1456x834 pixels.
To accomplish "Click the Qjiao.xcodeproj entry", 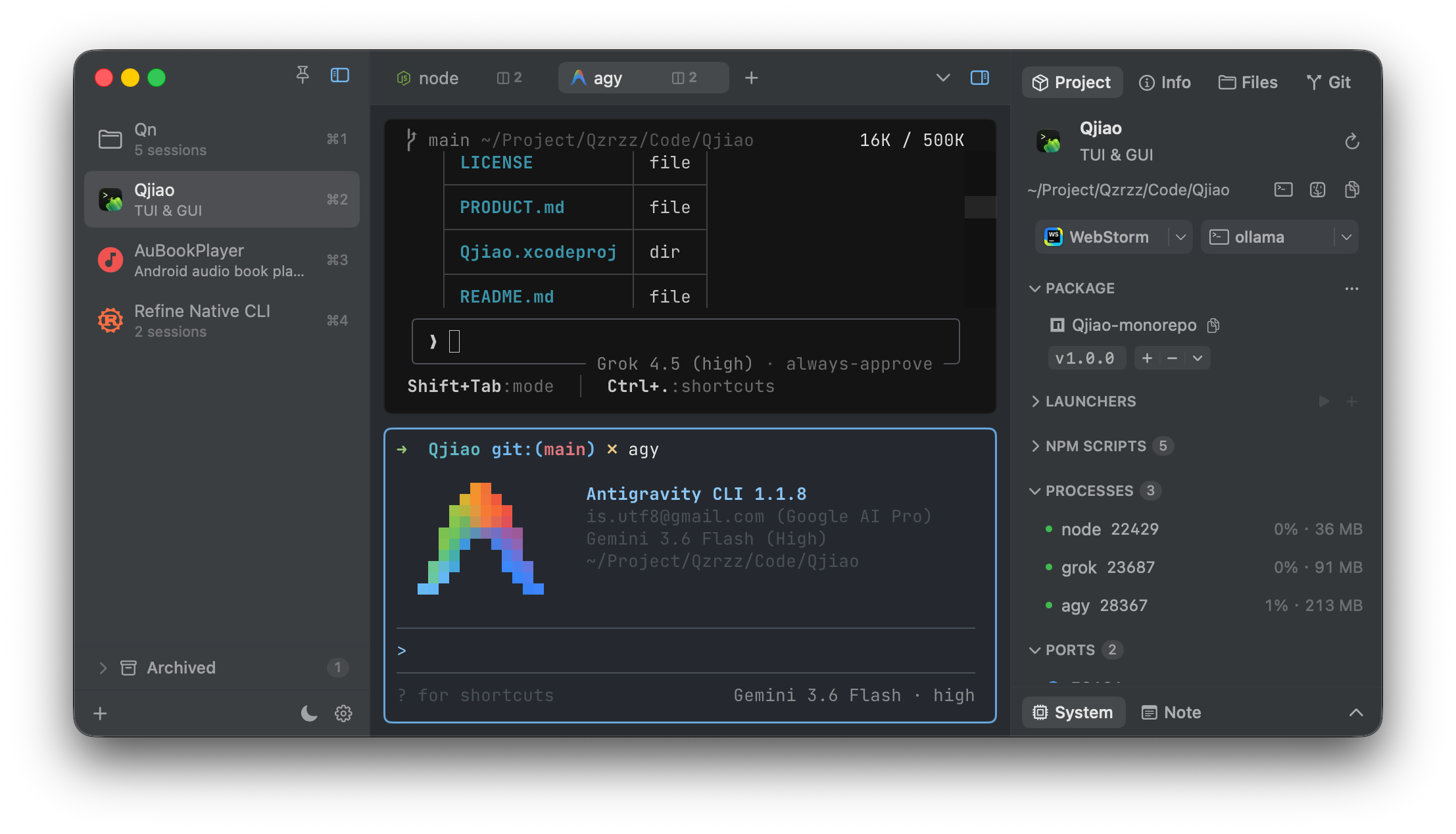I will [538, 252].
